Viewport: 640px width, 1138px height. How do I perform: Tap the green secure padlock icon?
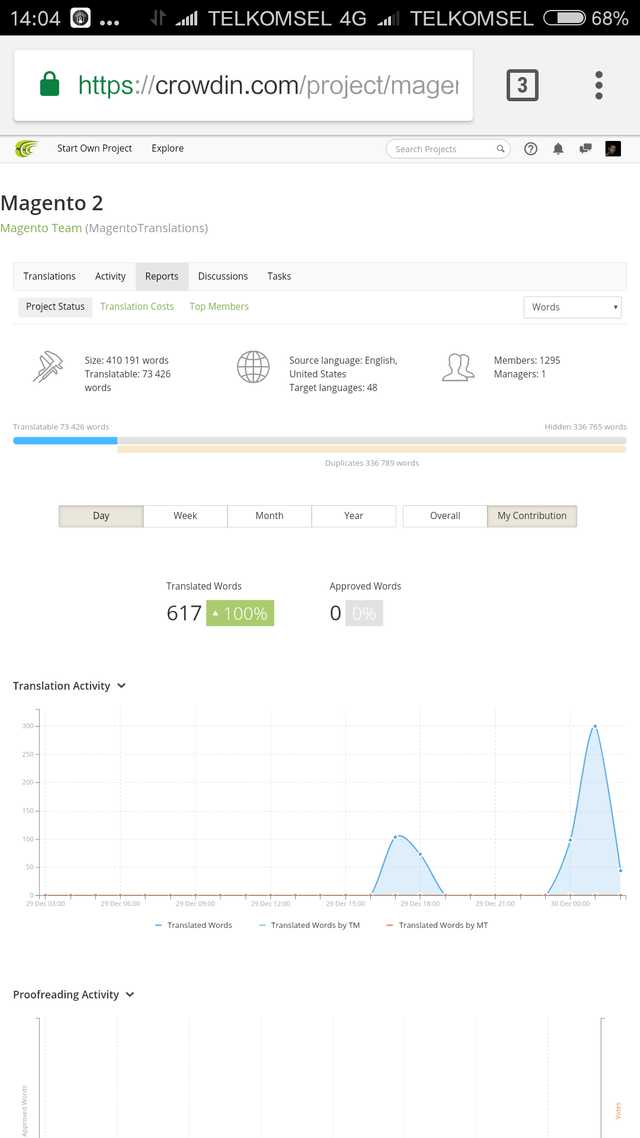[49, 84]
